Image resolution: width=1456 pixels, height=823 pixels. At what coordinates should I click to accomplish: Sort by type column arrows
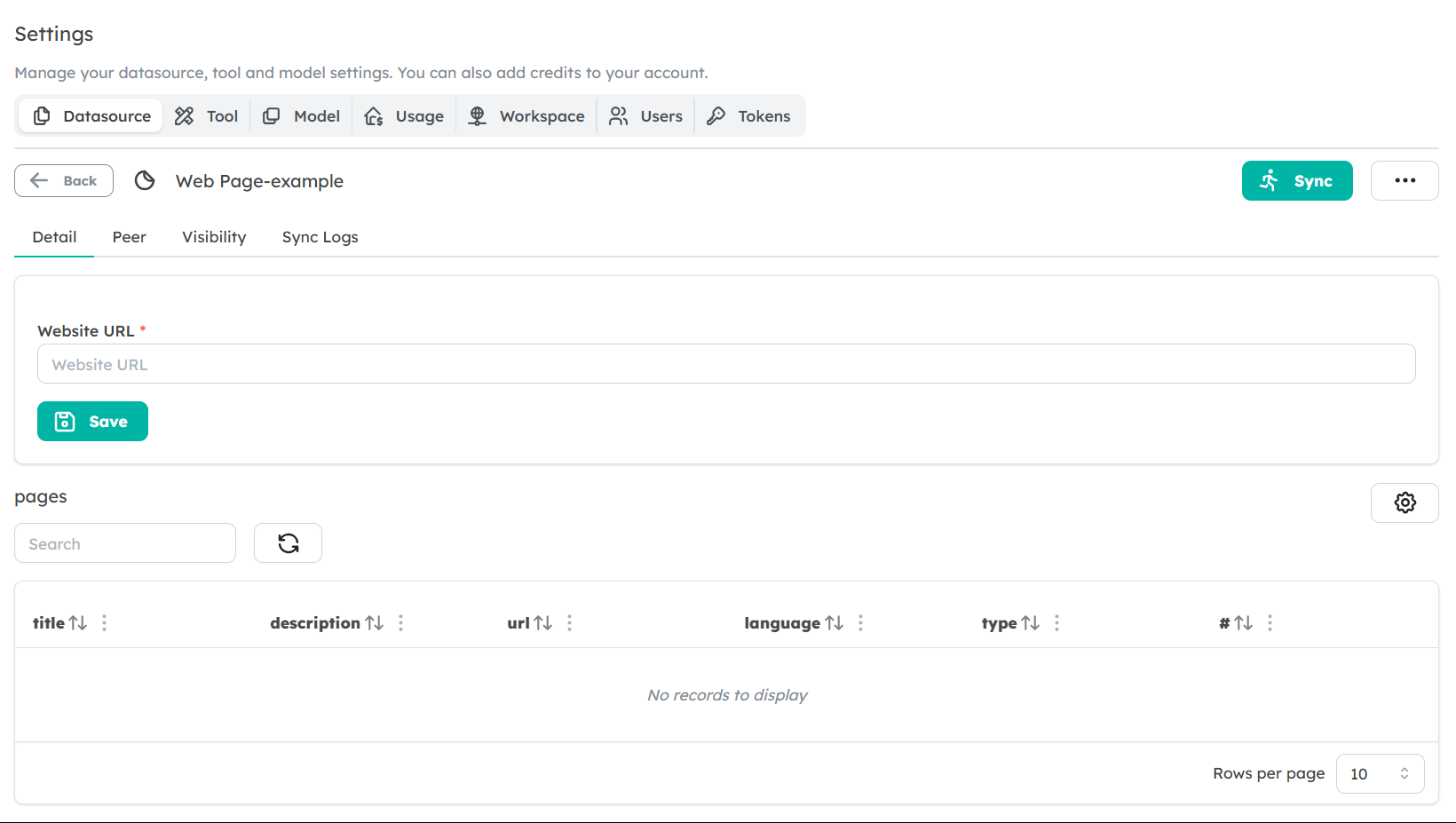pos(1030,623)
